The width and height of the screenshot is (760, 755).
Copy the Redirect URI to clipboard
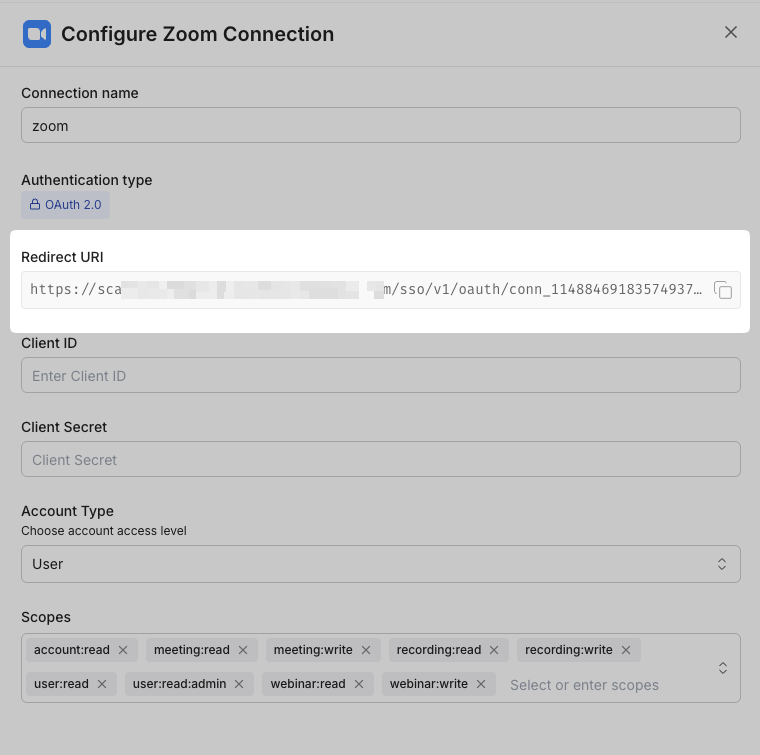[724, 291]
